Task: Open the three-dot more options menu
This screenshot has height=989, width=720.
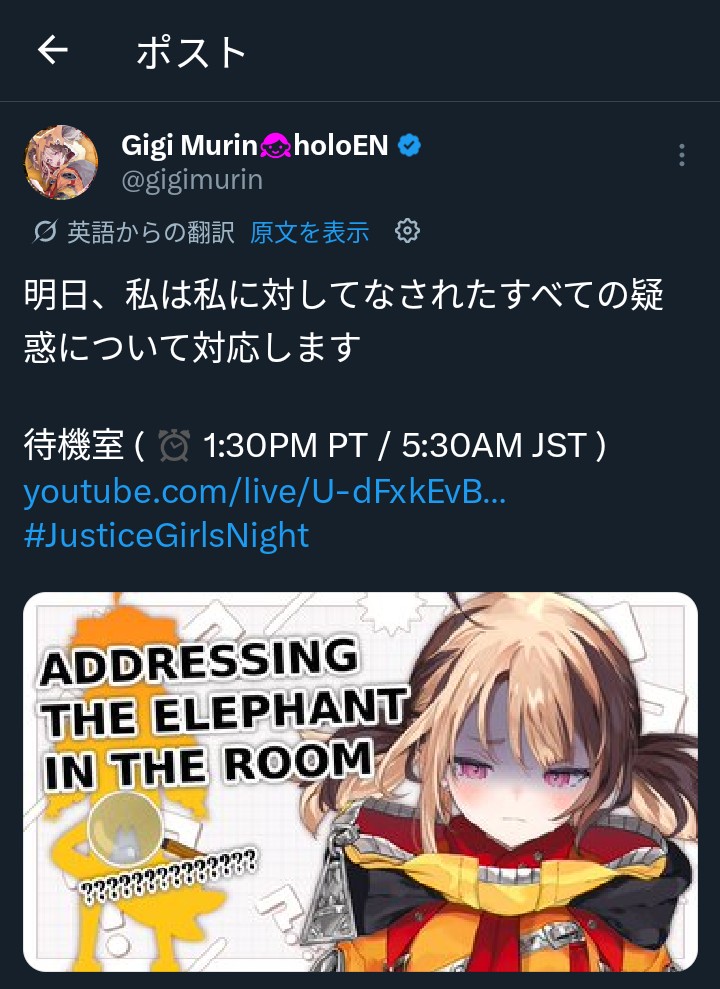Action: [682, 155]
